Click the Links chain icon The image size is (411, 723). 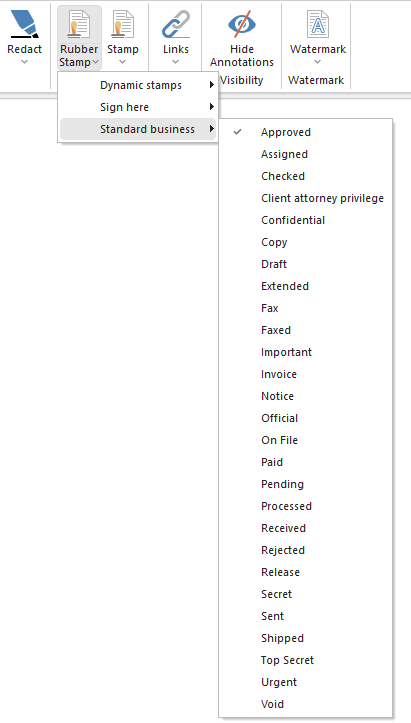176,24
